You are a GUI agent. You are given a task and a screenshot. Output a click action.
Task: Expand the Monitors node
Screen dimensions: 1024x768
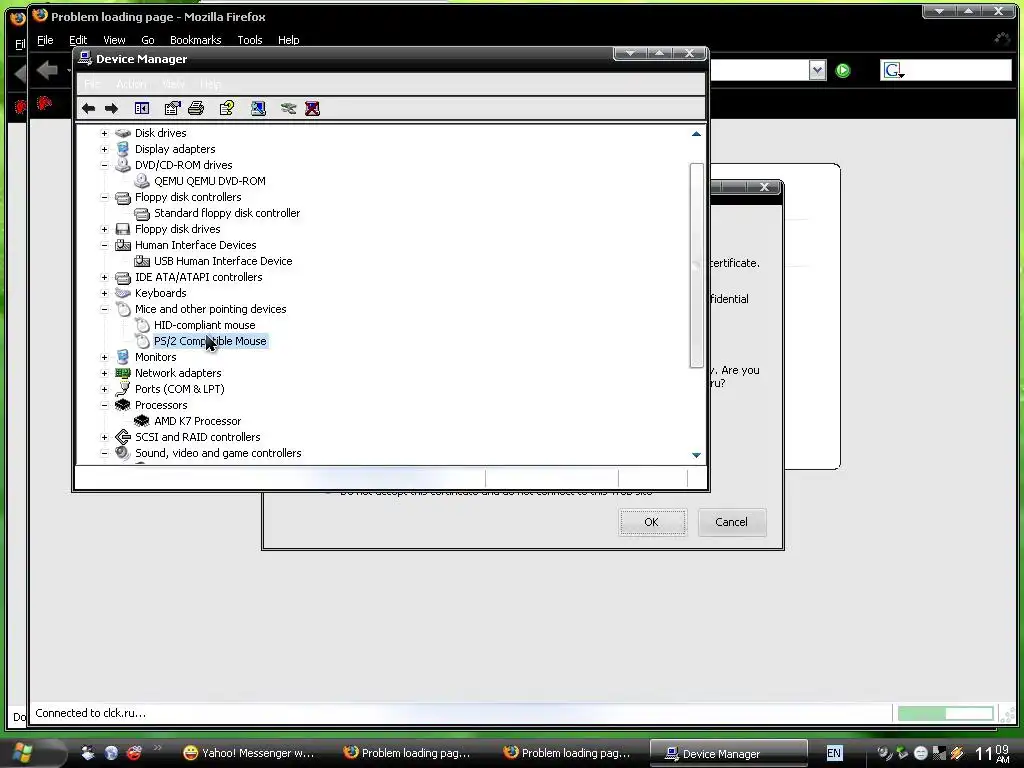[x=104, y=357]
